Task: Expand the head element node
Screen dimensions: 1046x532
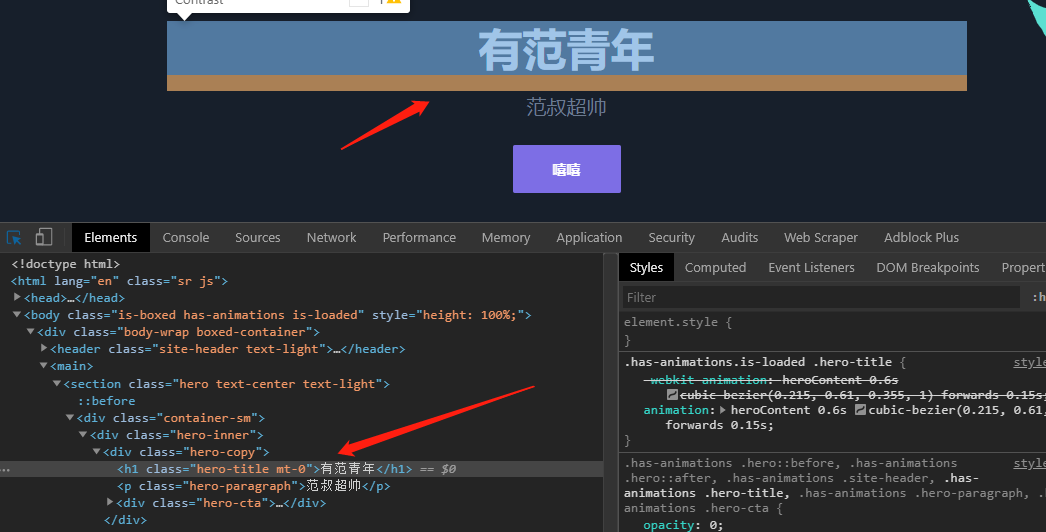Action: coord(17,298)
